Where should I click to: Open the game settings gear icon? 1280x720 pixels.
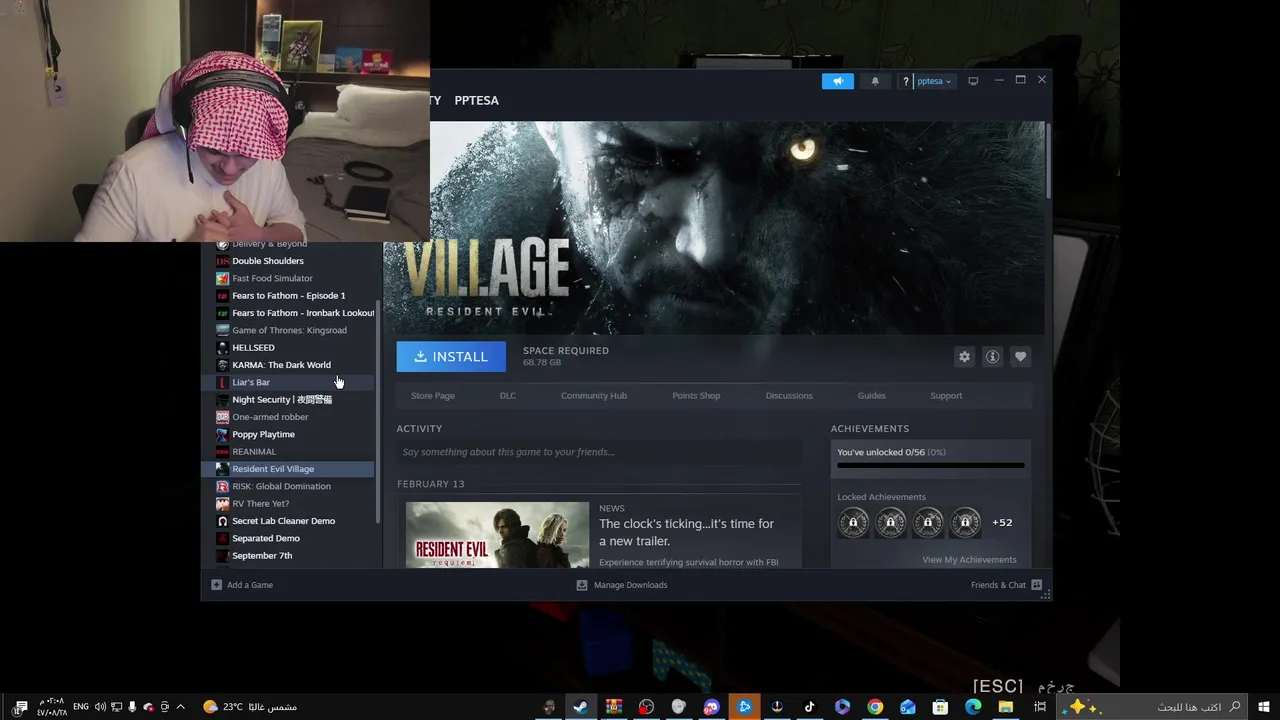pos(964,357)
